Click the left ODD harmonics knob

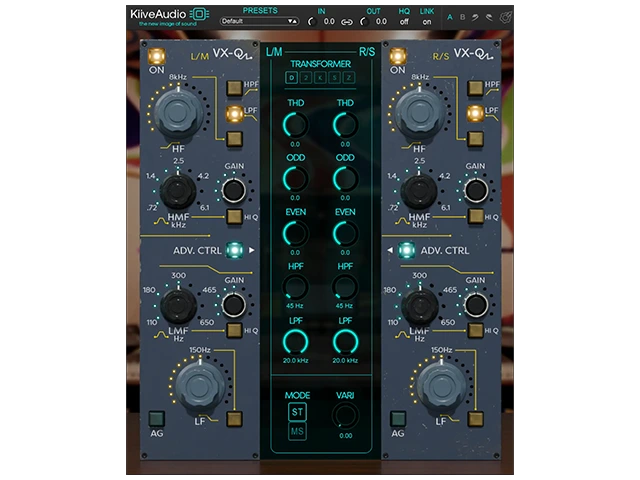coord(296,179)
